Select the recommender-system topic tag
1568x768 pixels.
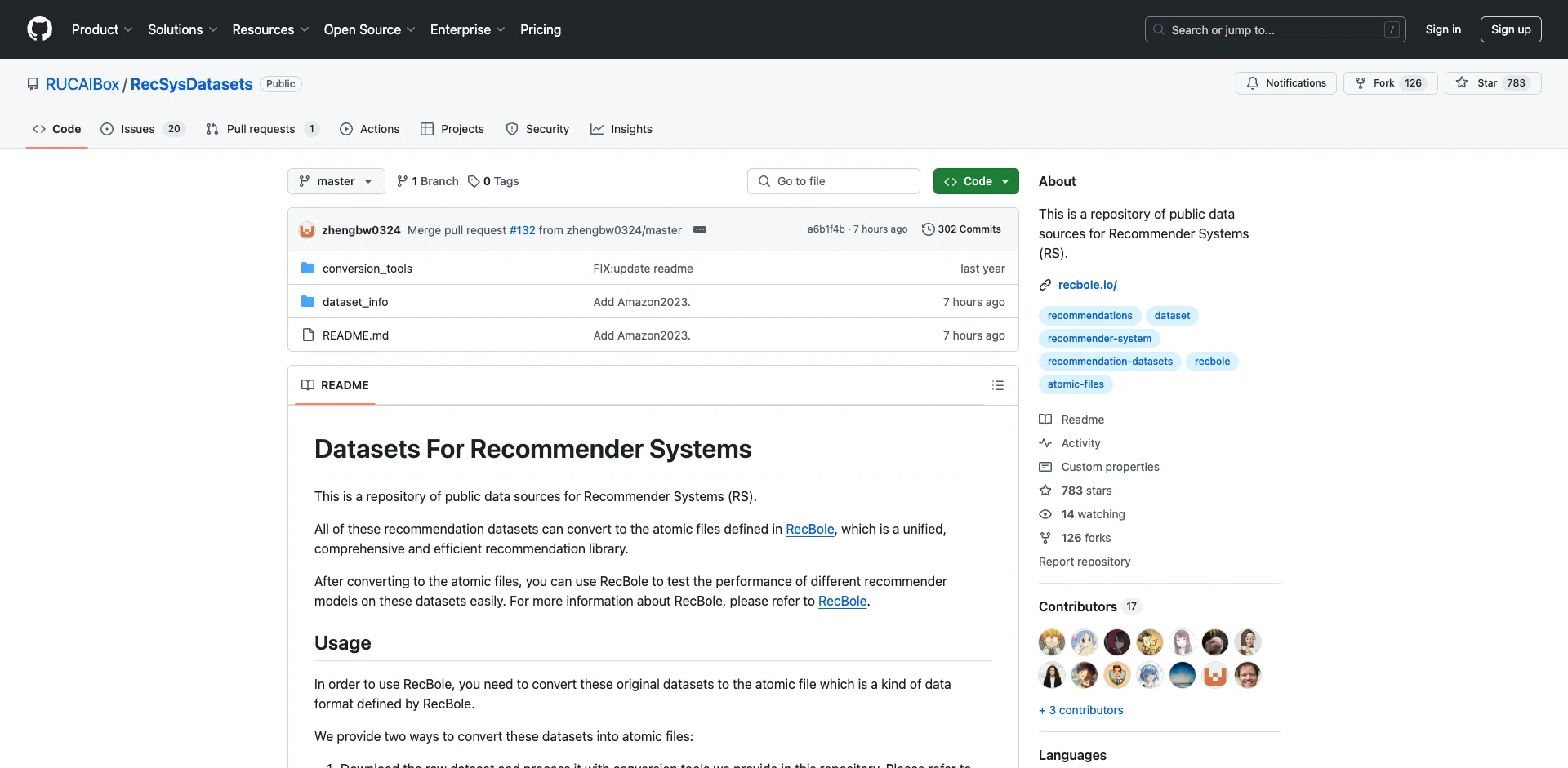coord(1099,339)
